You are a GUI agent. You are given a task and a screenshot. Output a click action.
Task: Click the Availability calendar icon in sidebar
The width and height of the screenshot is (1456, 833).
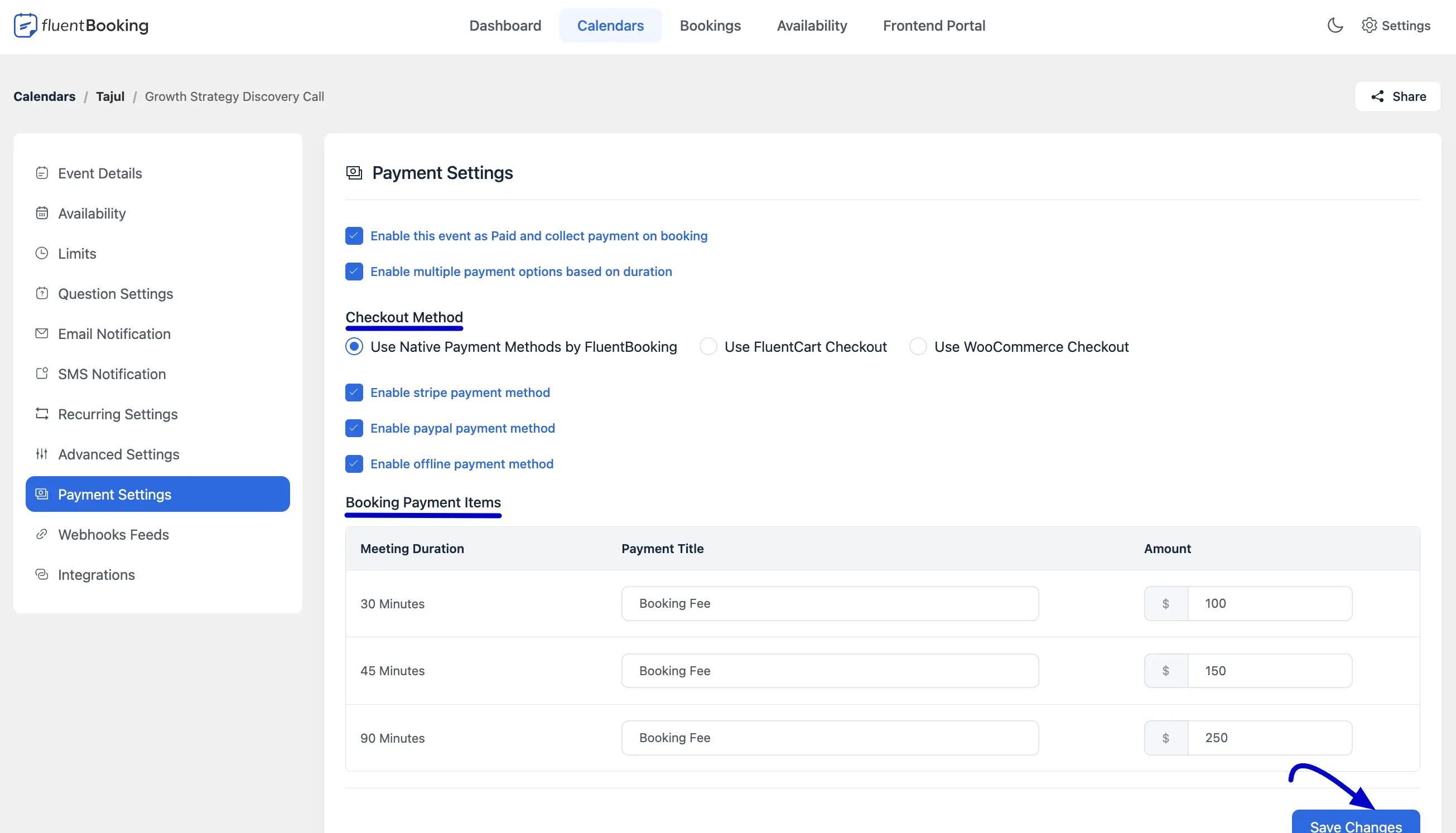coord(42,213)
